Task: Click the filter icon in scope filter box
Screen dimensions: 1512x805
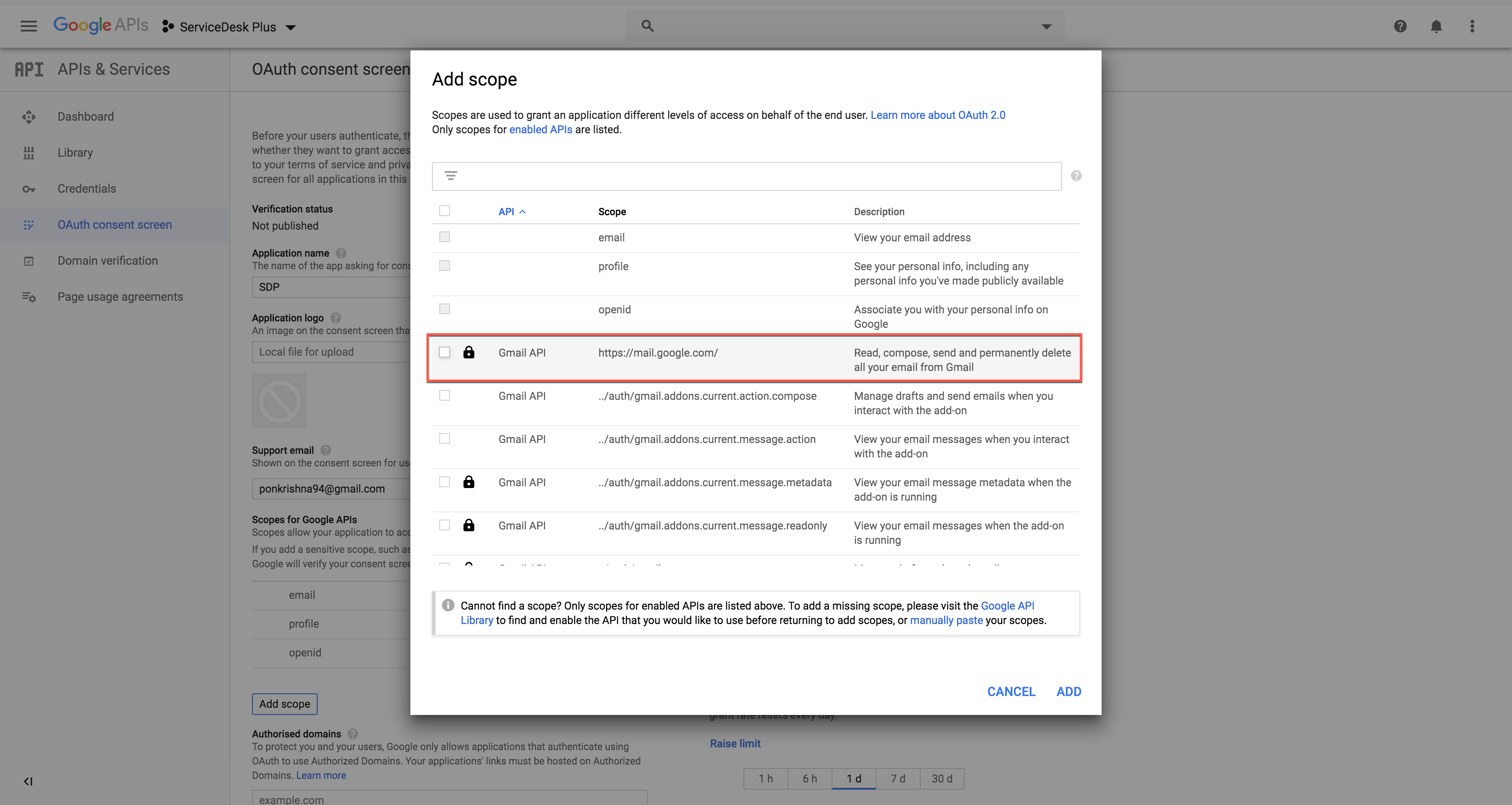Action: pyautogui.click(x=451, y=176)
